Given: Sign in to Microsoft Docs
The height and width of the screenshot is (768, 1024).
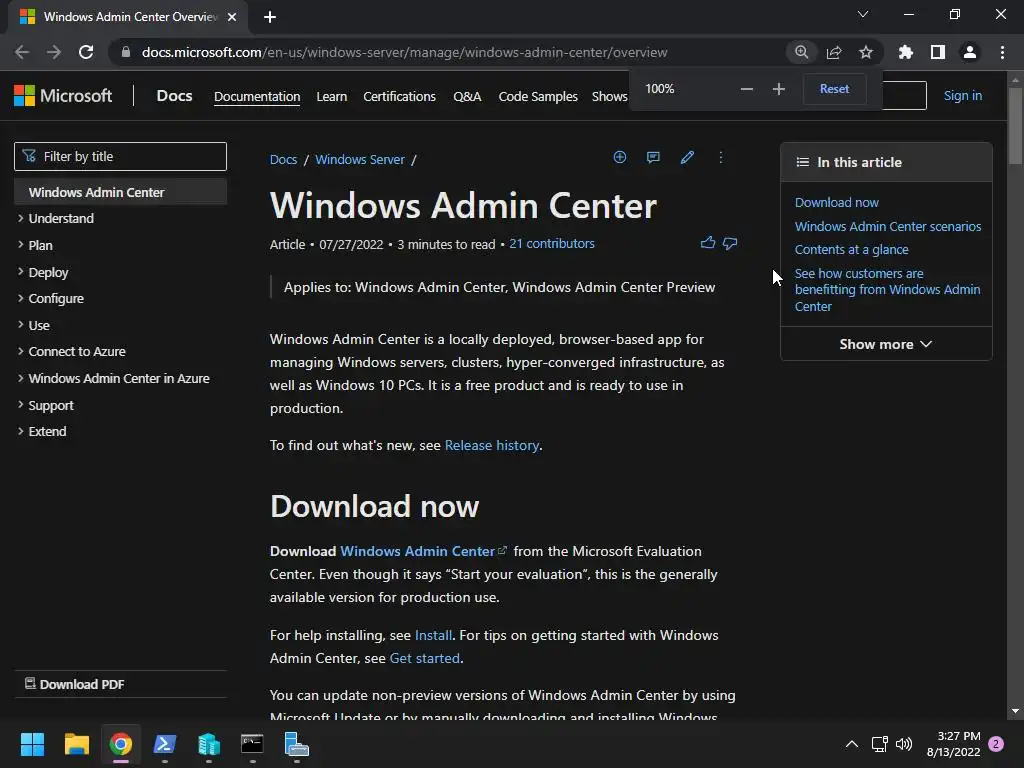Looking at the screenshot, I should (963, 95).
